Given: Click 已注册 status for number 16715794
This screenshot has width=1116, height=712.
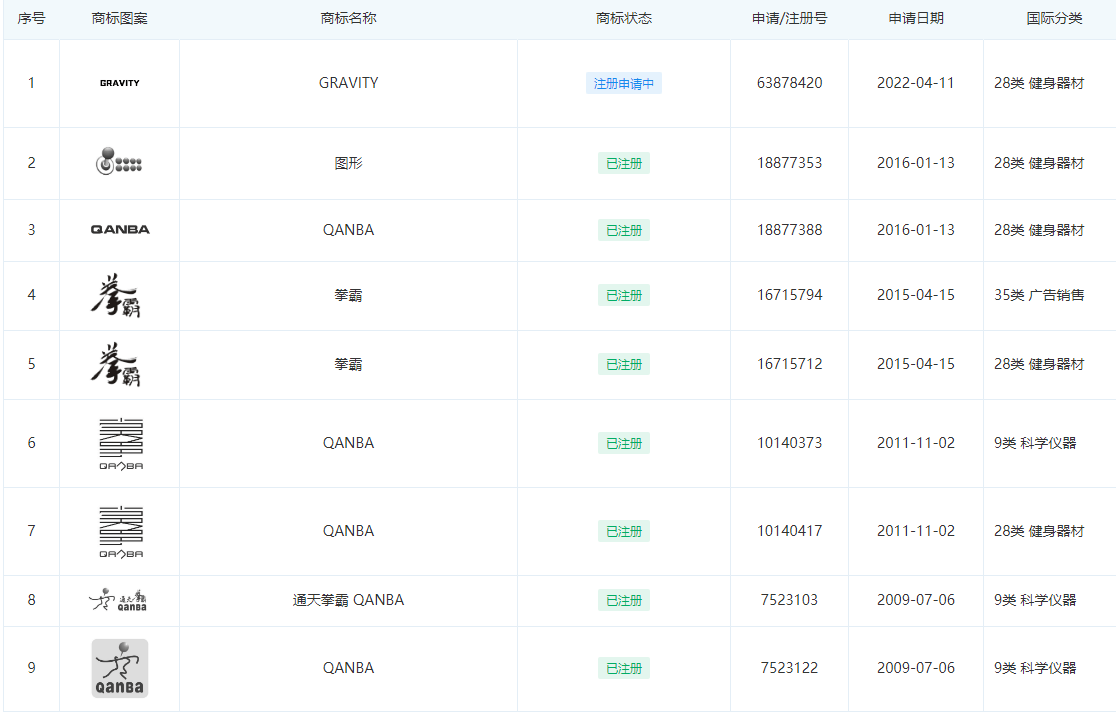Looking at the screenshot, I should [x=624, y=295].
